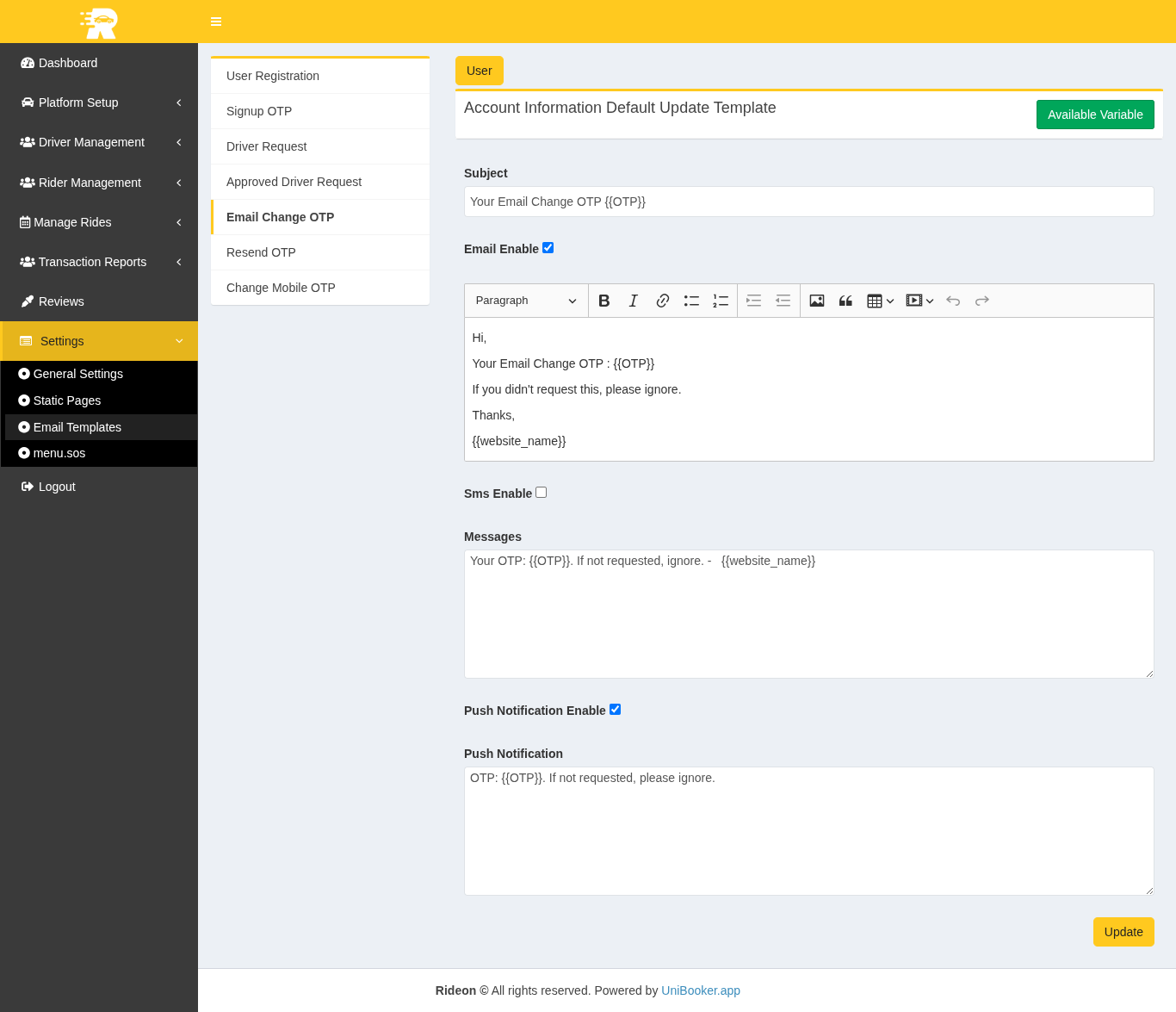Click the hamburger menu icon
Screen dimensions: 1176x1012
[216, 22]
